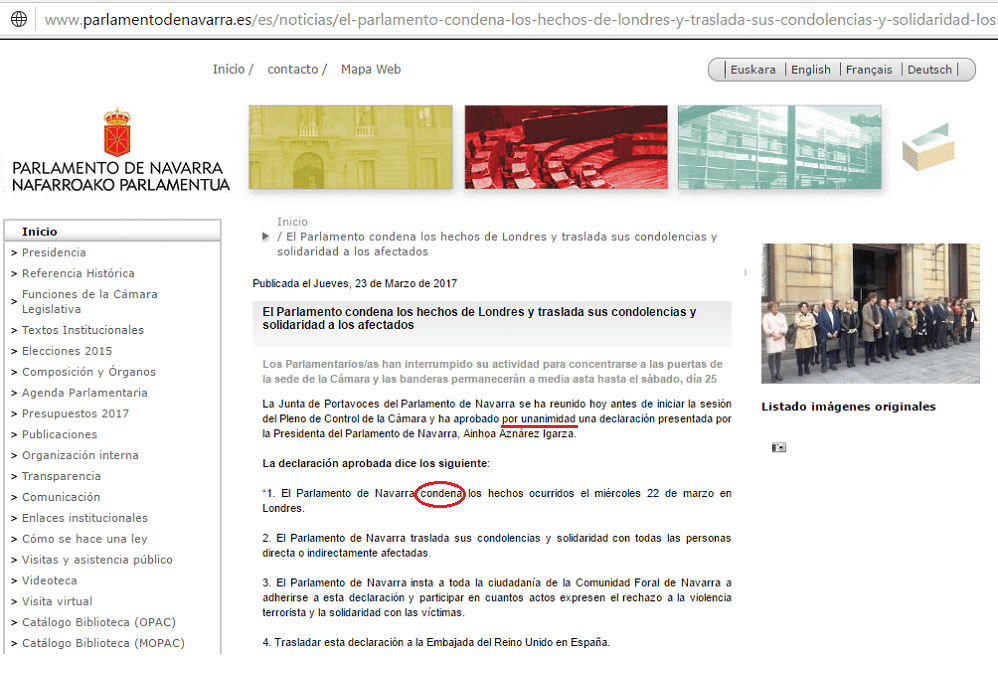Select the Inicio sidebar tab
The height and width of the screenshot is (675, 998).
[40, 232]
